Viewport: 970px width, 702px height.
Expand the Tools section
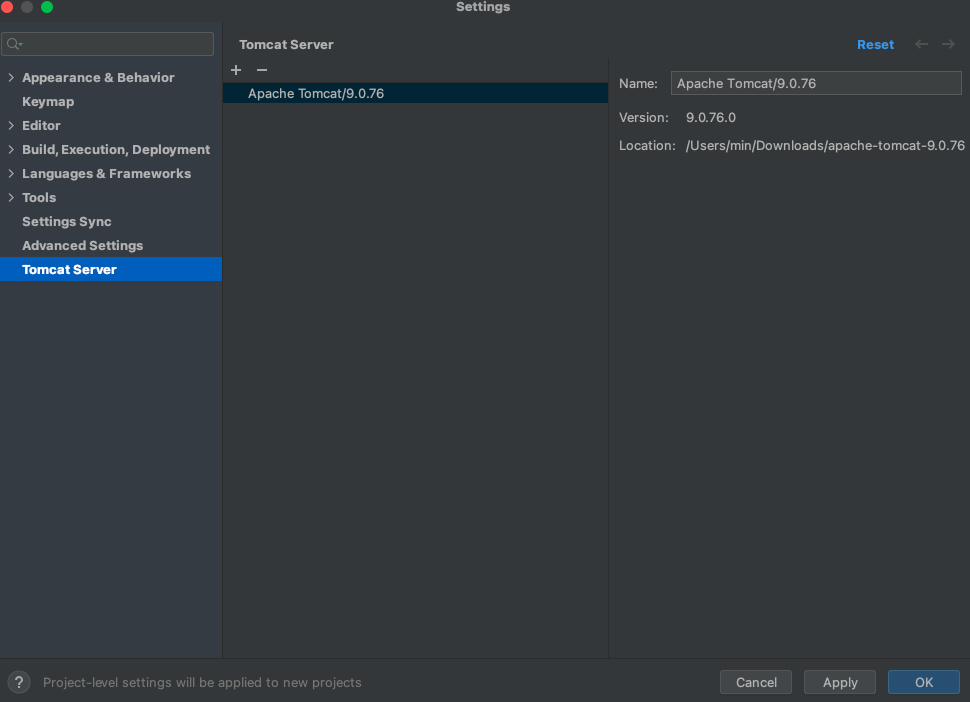pyautogui.click(x=11, y=198)
